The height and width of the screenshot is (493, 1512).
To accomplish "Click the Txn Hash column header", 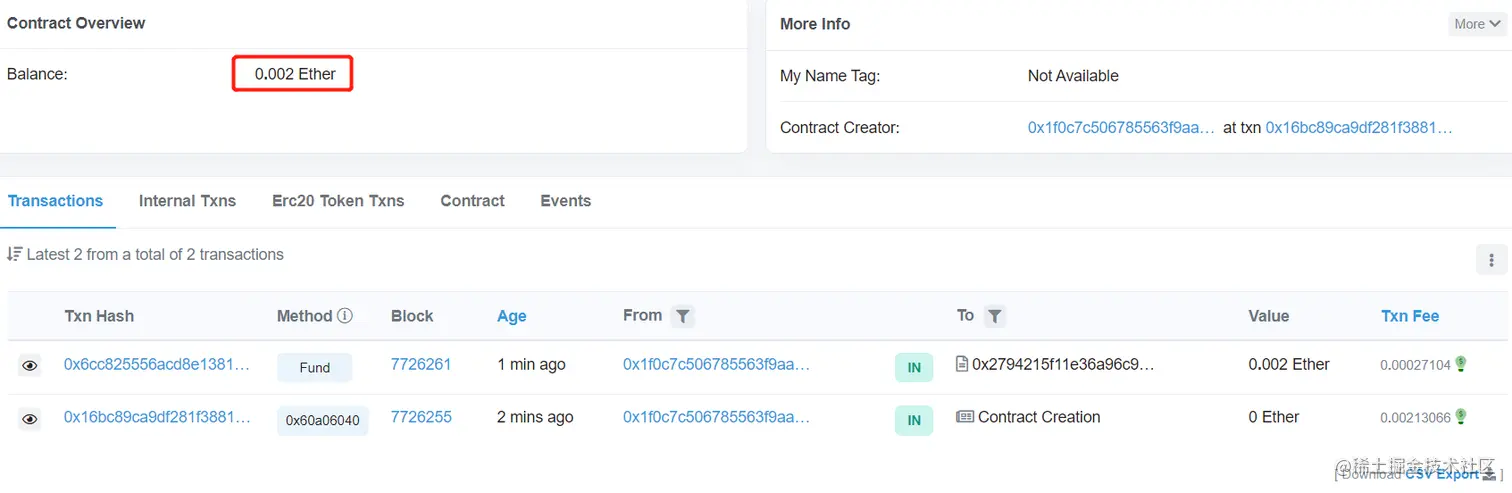I will [x=99, y=316].
